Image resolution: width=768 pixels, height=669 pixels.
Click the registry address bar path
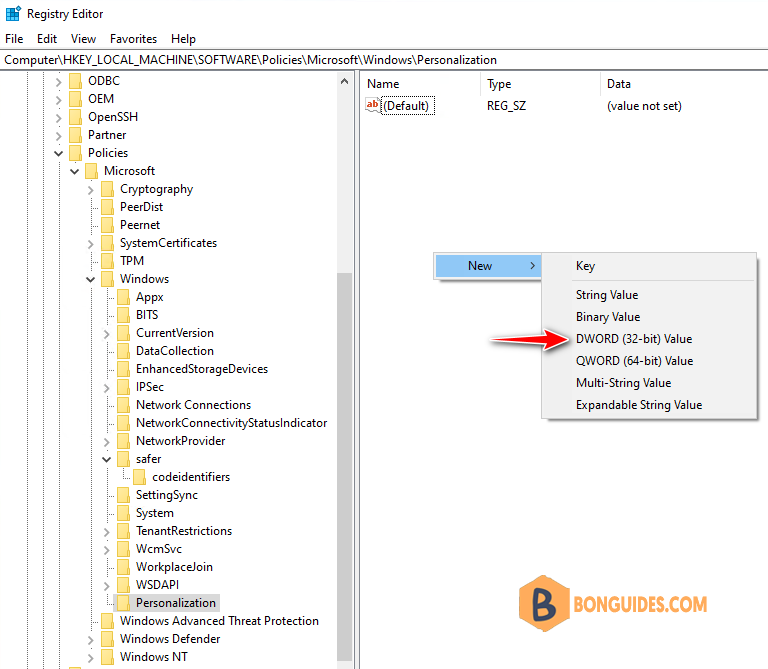click(250, 60)
